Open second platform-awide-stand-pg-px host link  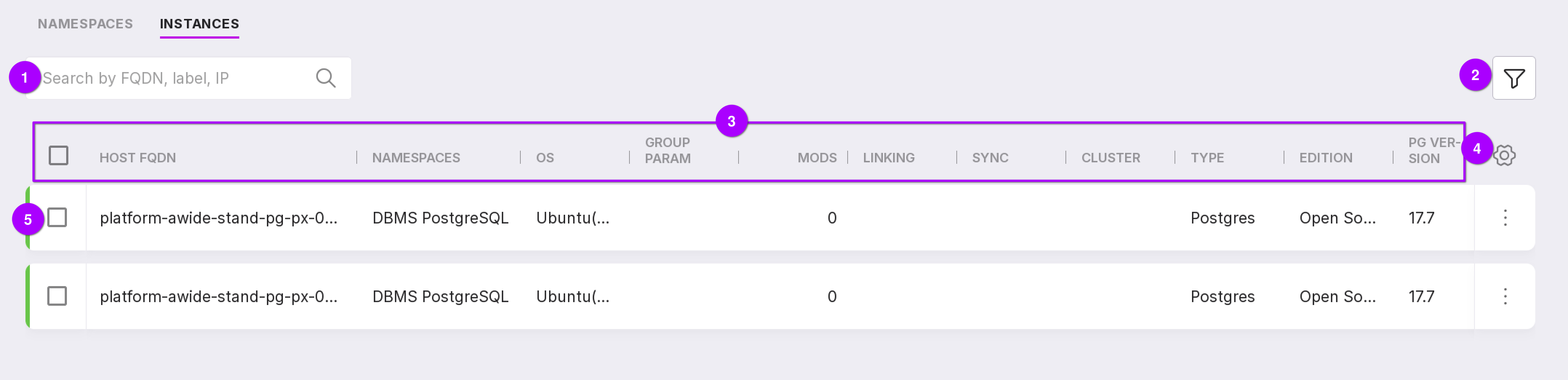[218, 297]
